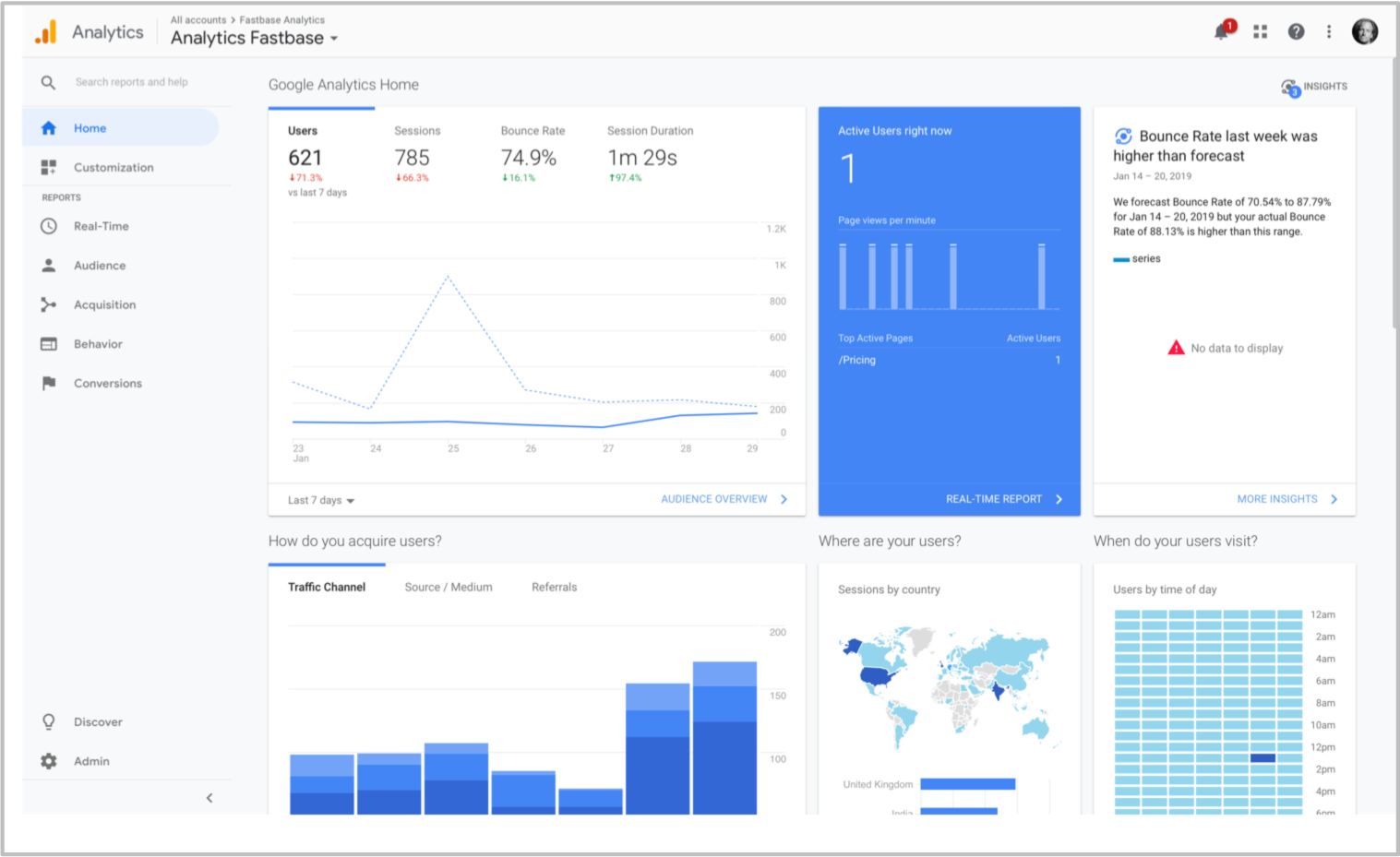The height and width of the screenshot is (857, 1400).
Task: Click the Real-Time Report arrow chevron
Action: coord(1059,499)
